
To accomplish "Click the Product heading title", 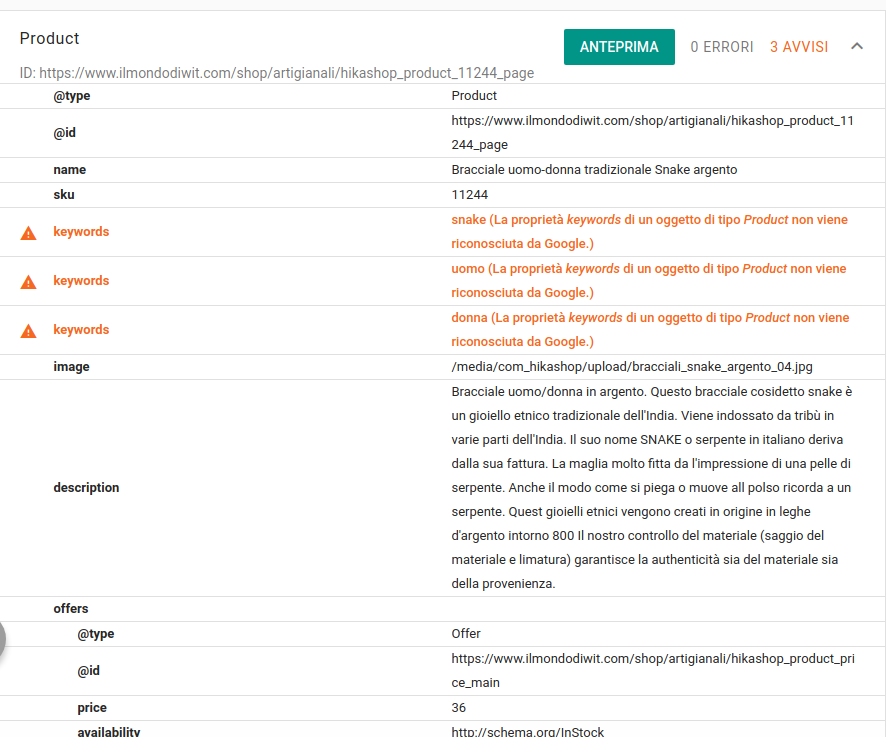I will (x=50, y=38).
